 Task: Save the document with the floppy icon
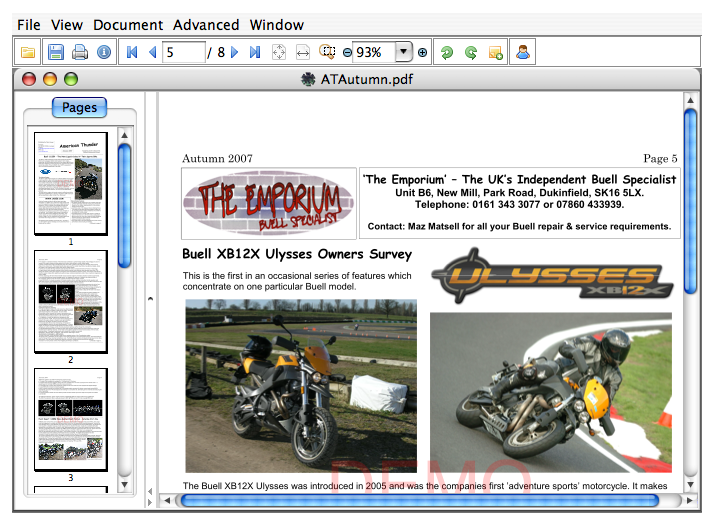tap(55, 52)
